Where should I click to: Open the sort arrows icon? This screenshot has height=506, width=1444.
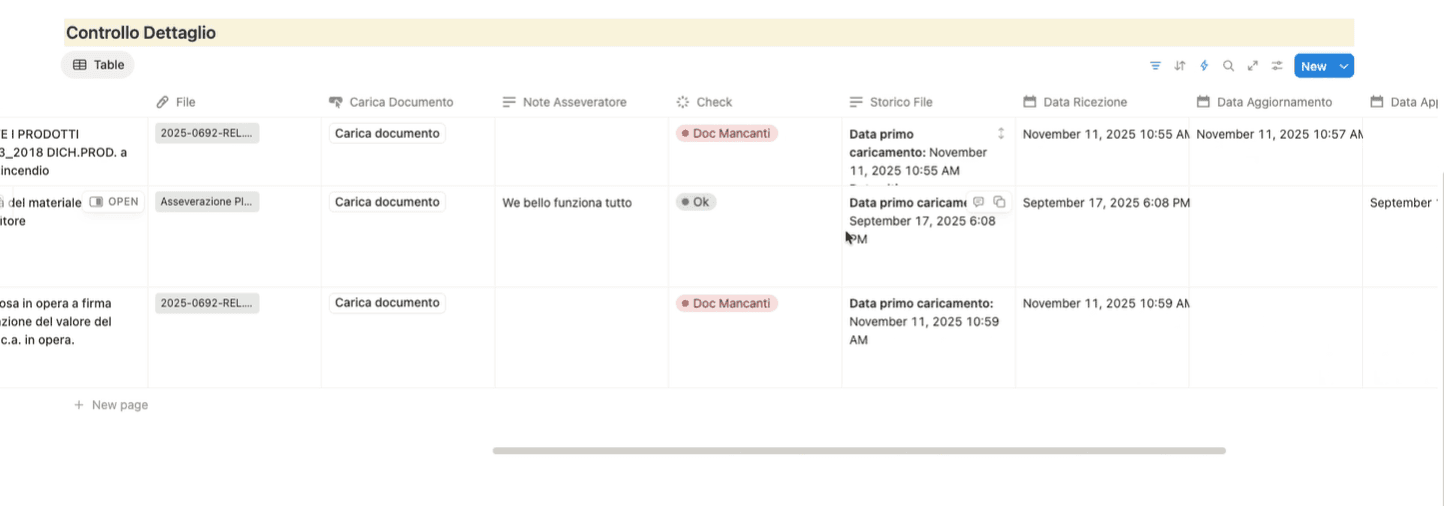[x=1180, y=66]
